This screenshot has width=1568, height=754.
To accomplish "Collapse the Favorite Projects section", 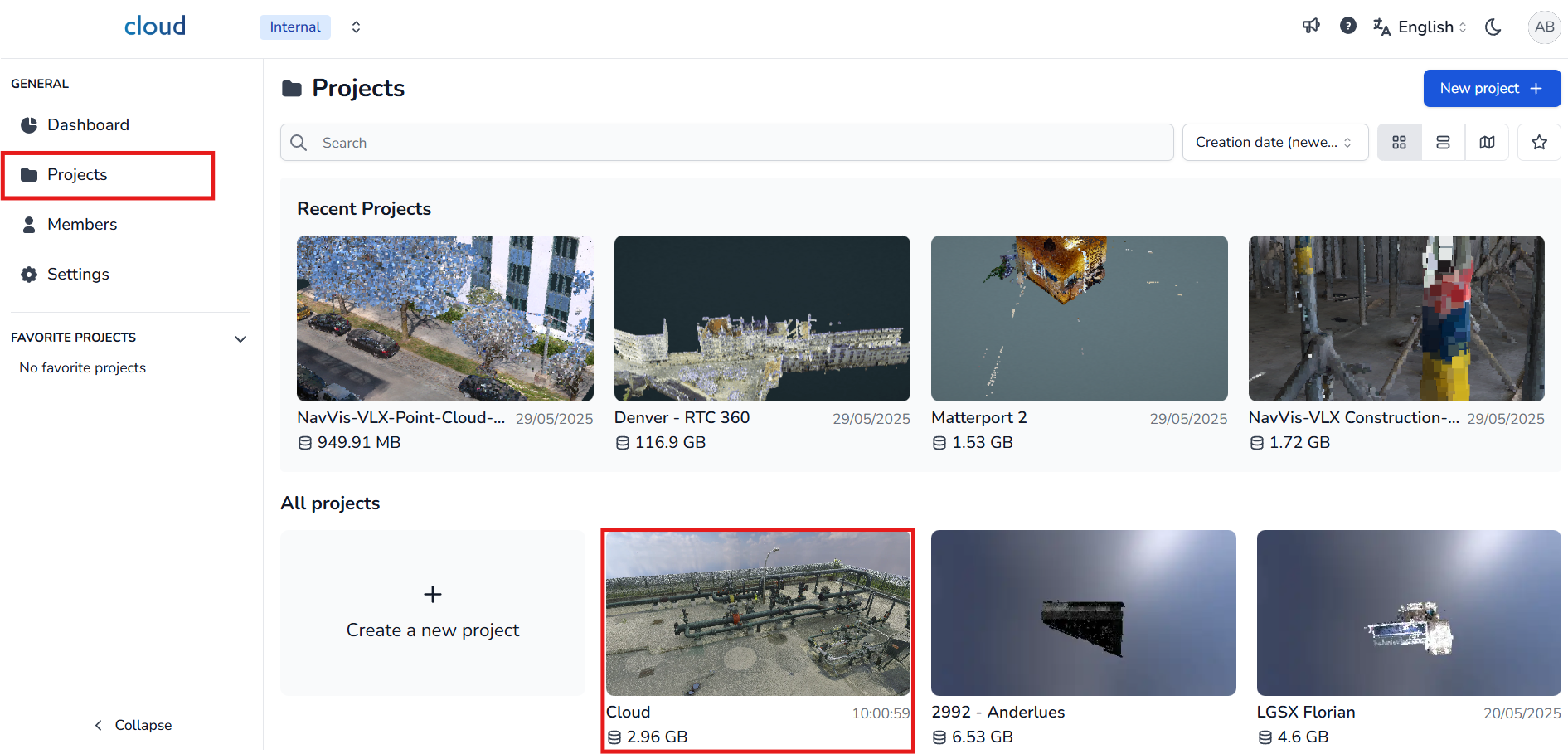I will [240, 338].
